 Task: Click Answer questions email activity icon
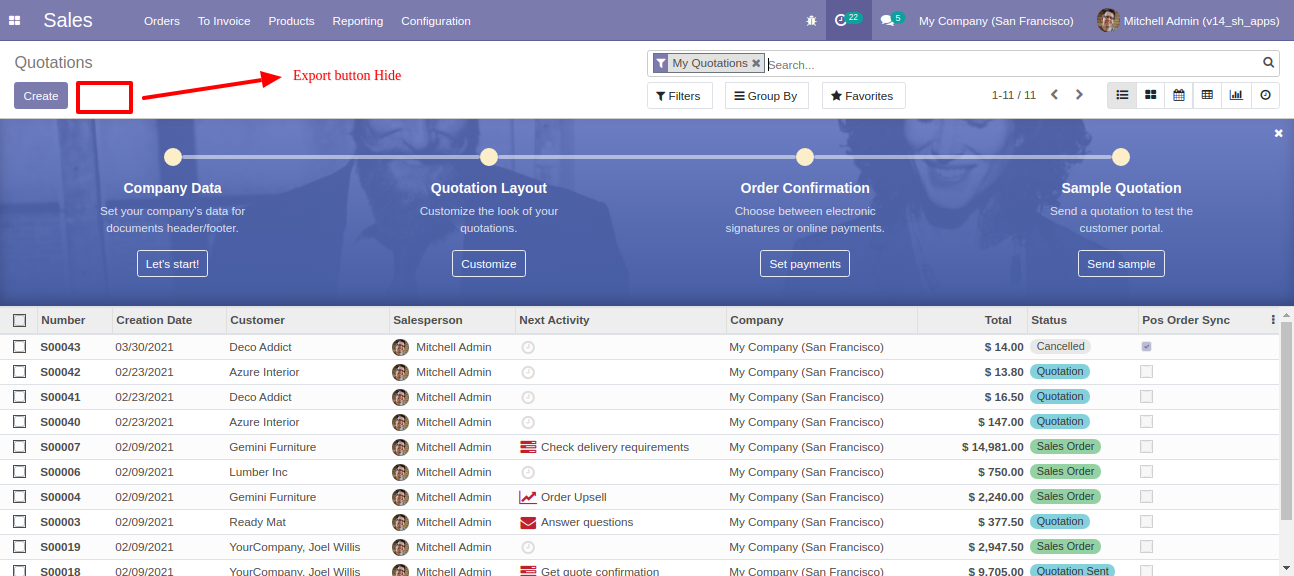528,522
